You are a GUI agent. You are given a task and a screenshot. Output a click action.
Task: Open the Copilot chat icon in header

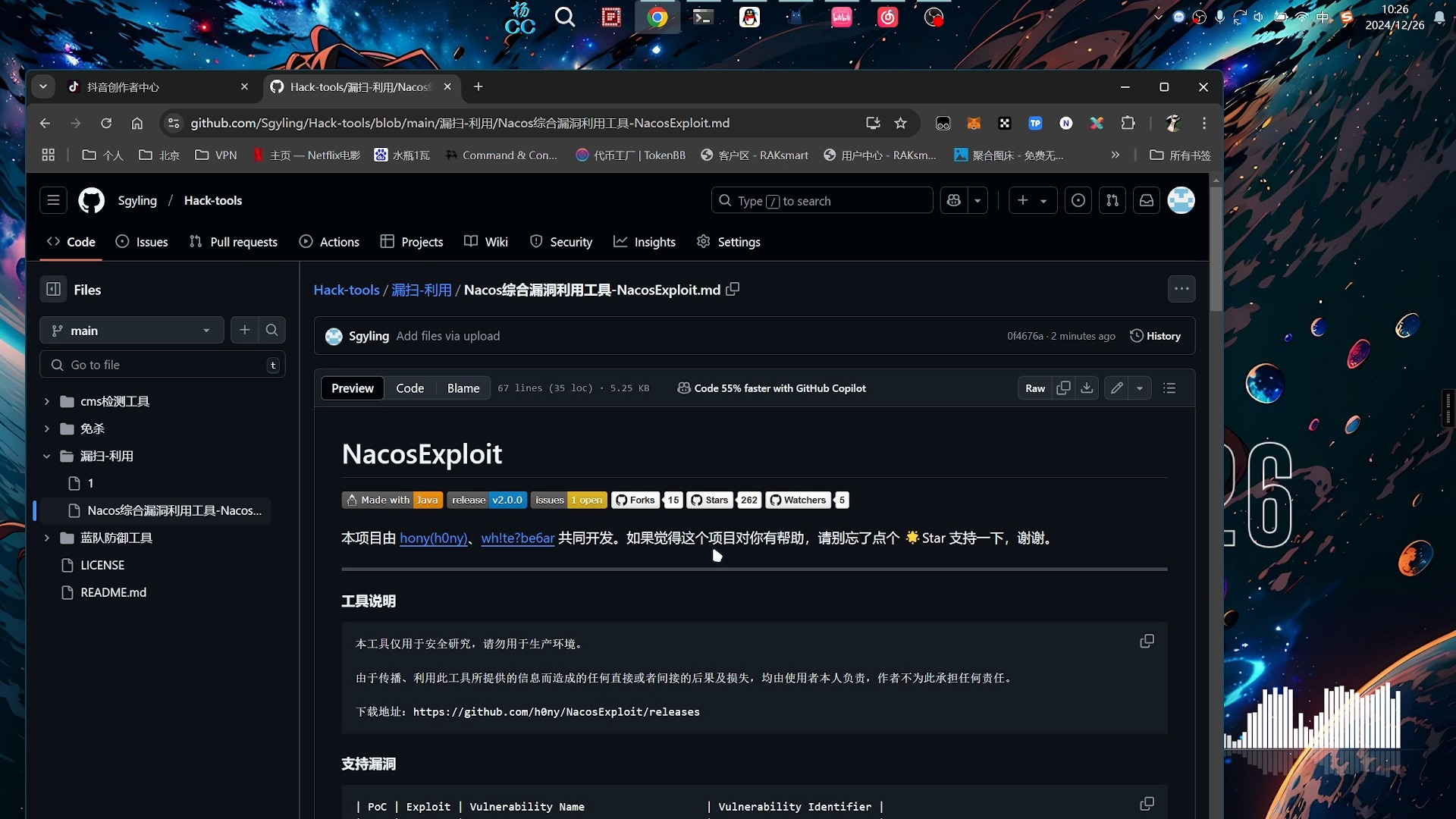point(954,200)
